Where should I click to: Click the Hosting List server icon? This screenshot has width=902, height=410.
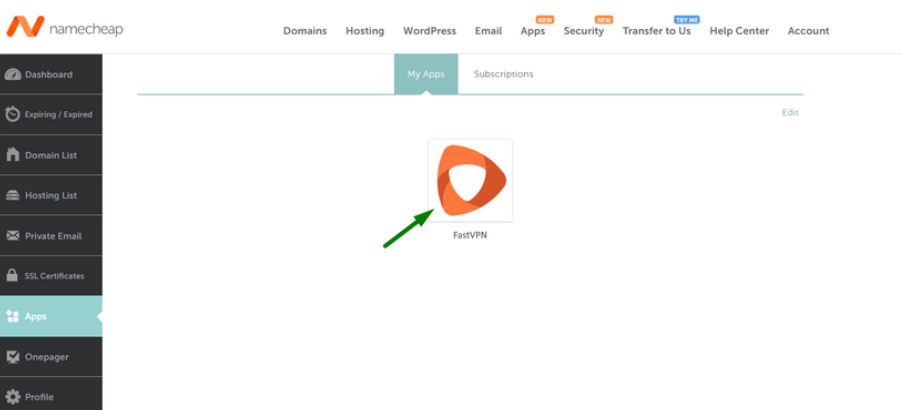click(x=13, y=196)
